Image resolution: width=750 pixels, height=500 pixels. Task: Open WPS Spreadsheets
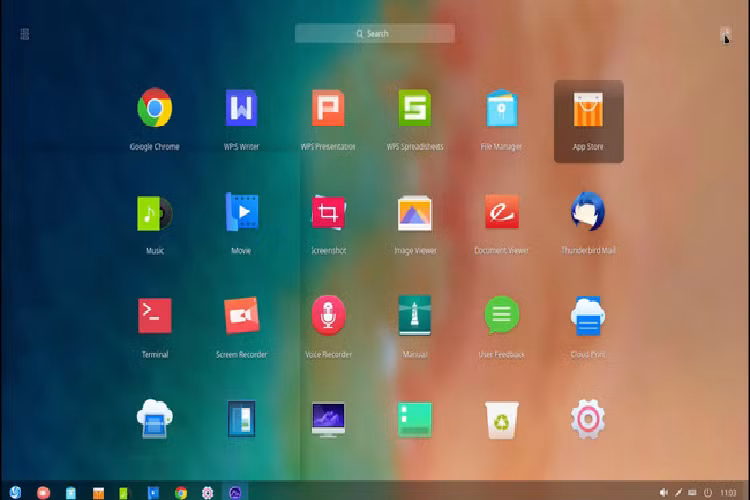415,108
